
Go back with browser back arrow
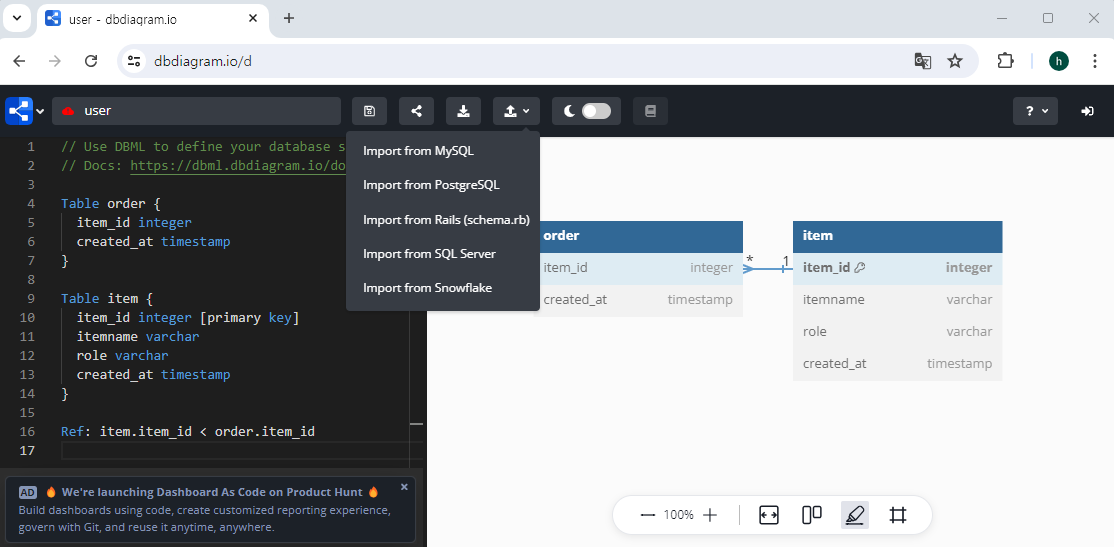point(19,61)
